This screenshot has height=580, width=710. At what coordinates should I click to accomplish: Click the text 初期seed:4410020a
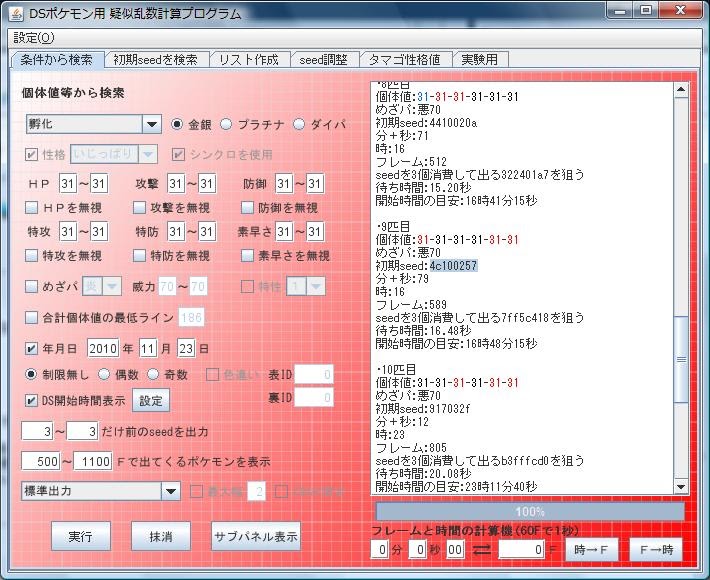coord(426,123)
